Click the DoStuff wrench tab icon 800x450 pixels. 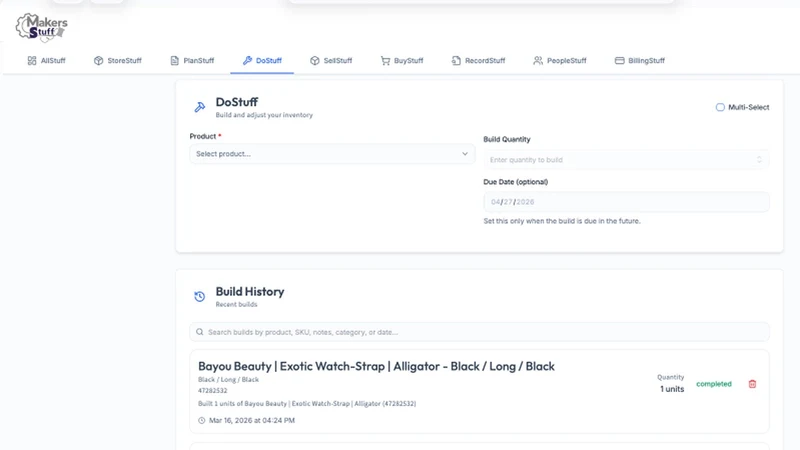pos(247,61)
